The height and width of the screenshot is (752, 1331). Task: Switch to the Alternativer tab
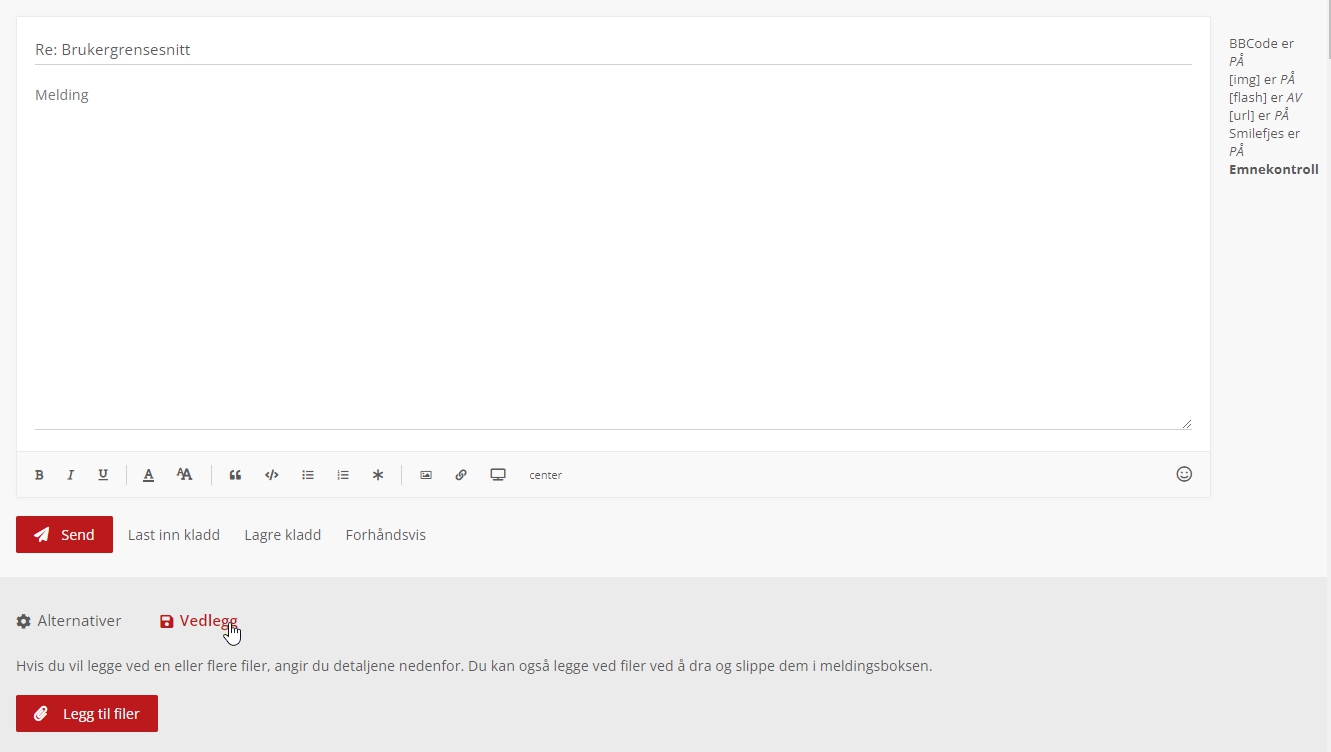69,621
